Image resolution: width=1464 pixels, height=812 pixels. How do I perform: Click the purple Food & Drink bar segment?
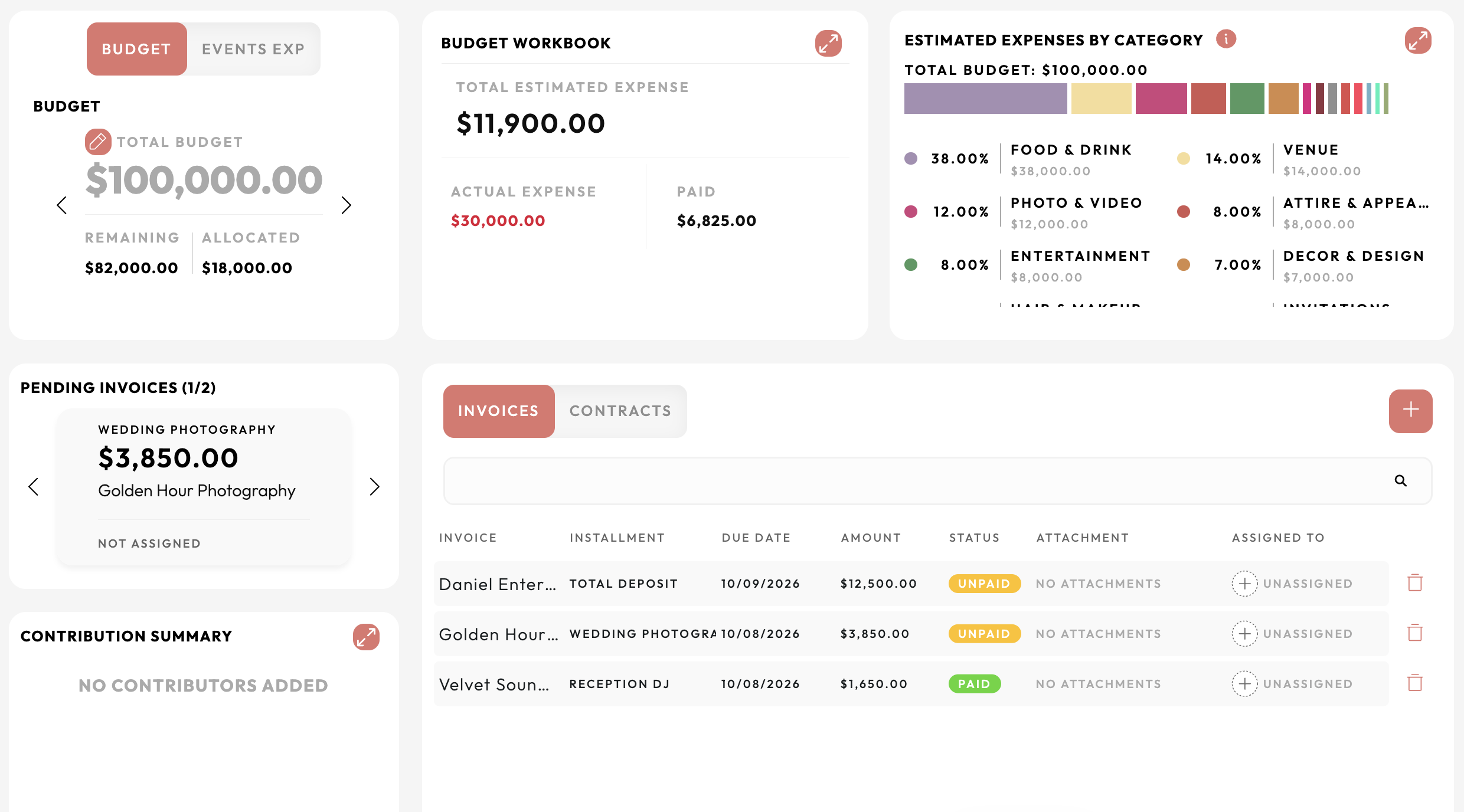pos(985,99)
